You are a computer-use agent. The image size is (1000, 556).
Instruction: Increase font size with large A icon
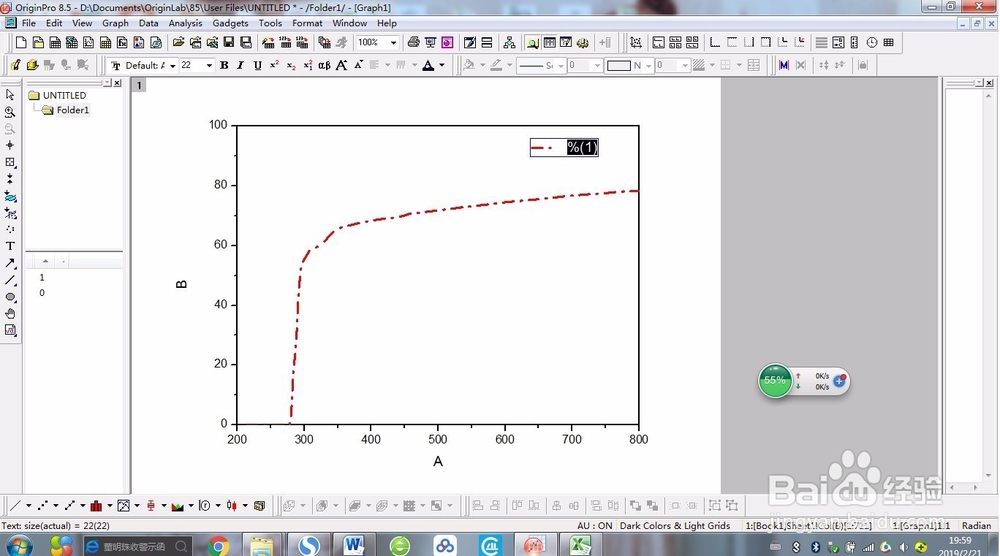[x=341, y=65]
